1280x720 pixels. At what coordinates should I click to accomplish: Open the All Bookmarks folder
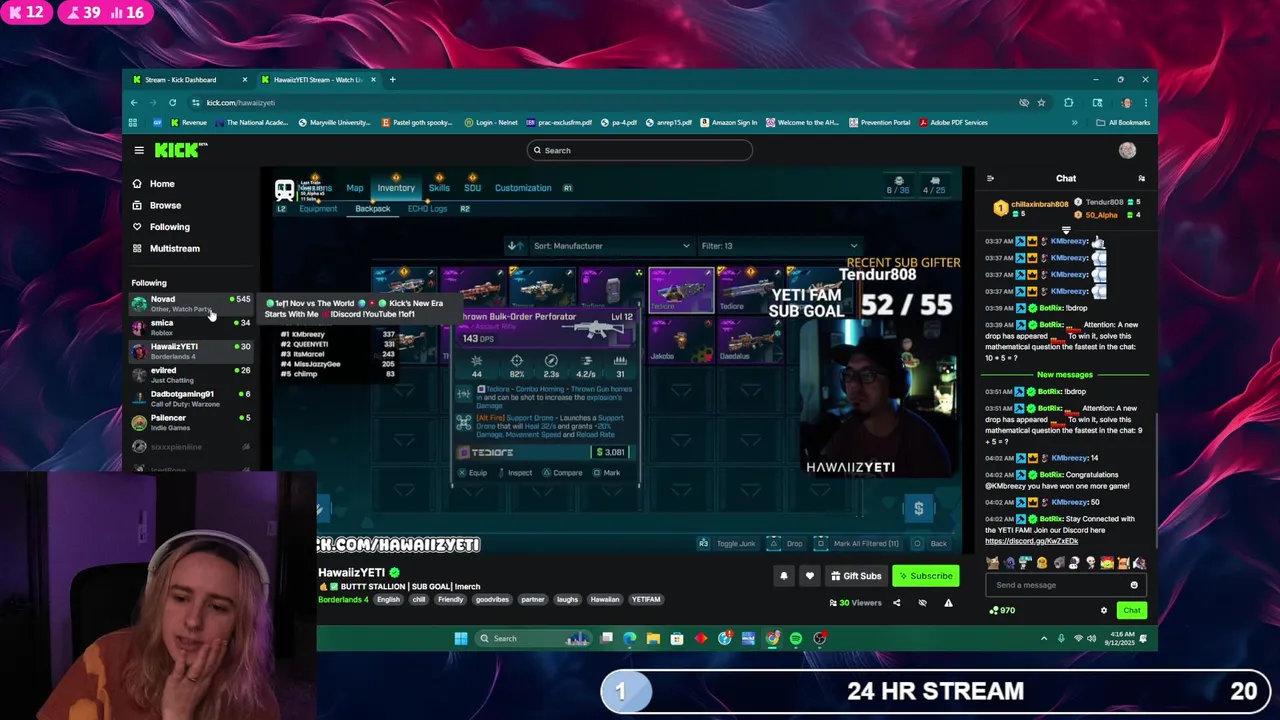pos(1123,123)
